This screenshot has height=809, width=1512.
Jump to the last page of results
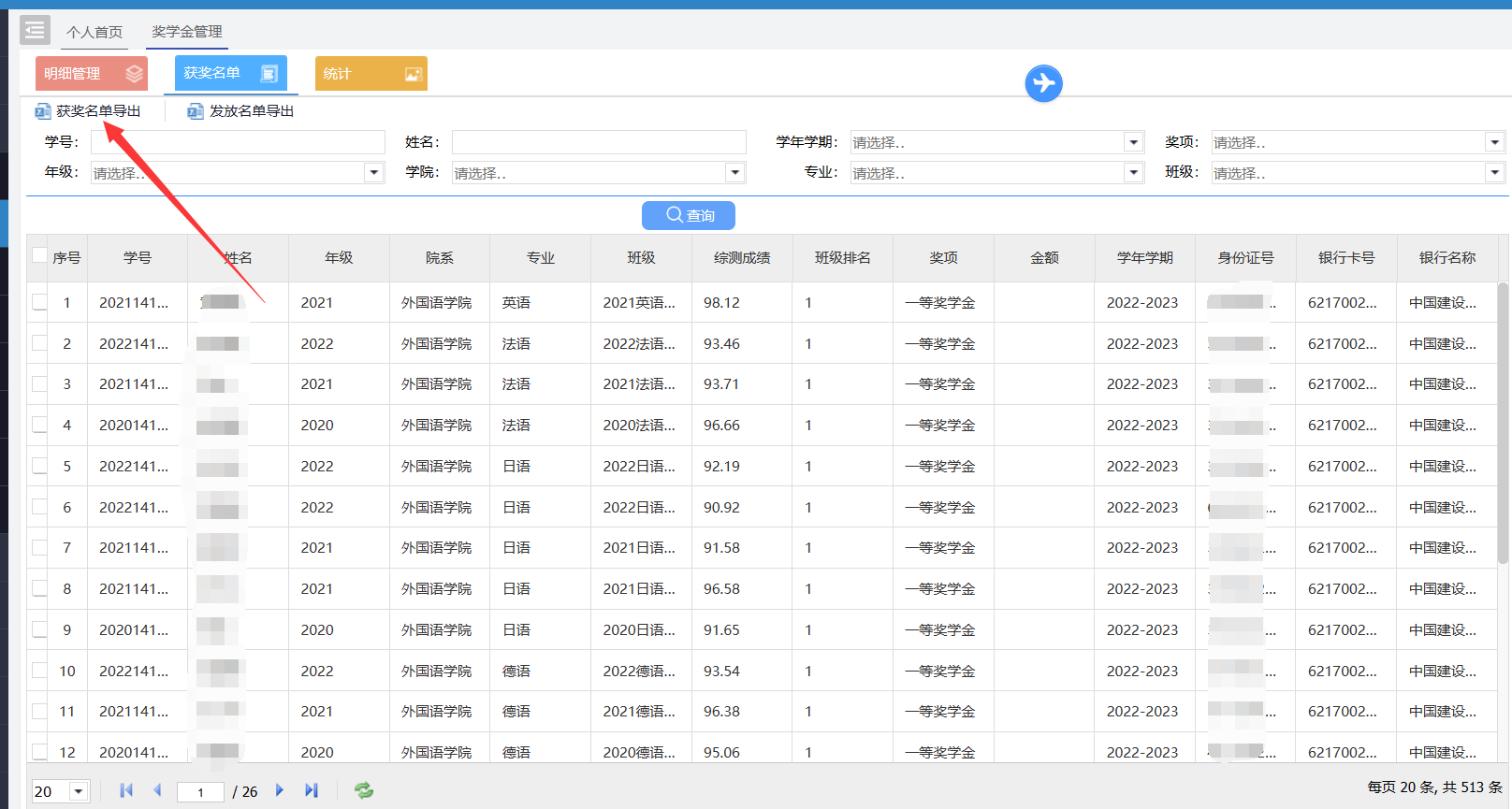pyautogui.click(x=312, y=790)
